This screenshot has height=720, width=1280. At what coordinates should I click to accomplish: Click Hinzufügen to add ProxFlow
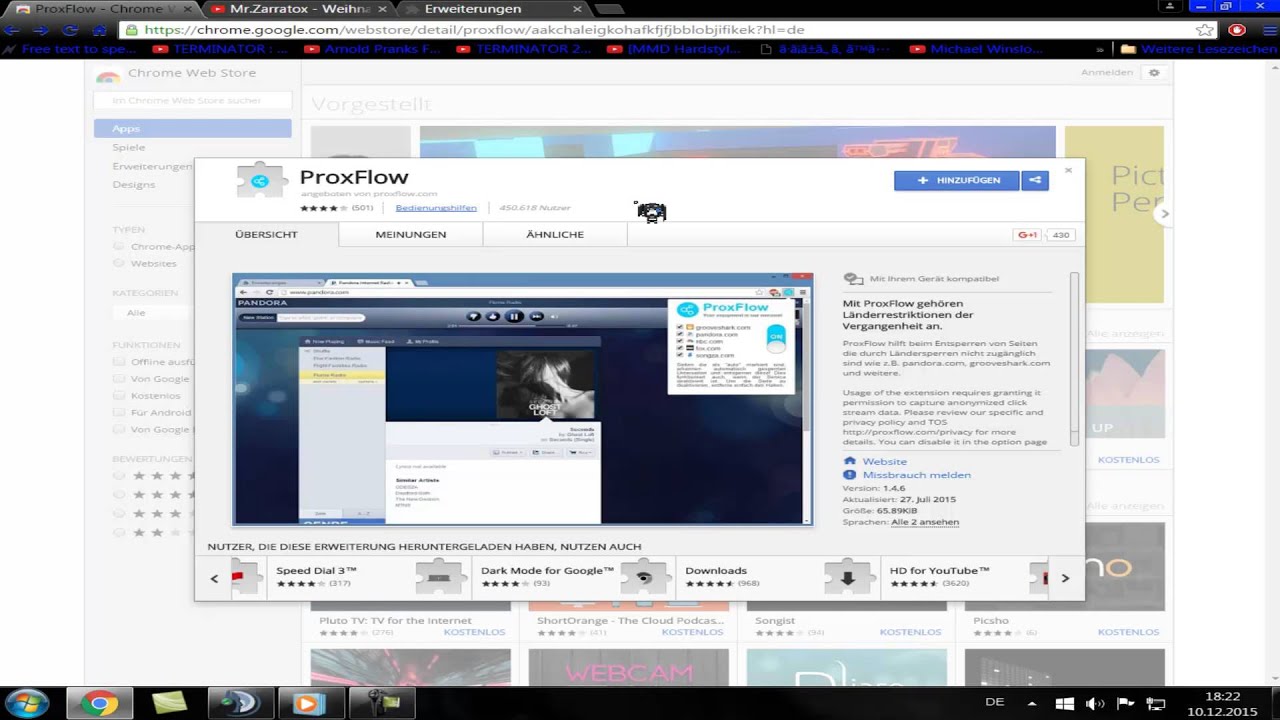(956, 180)
